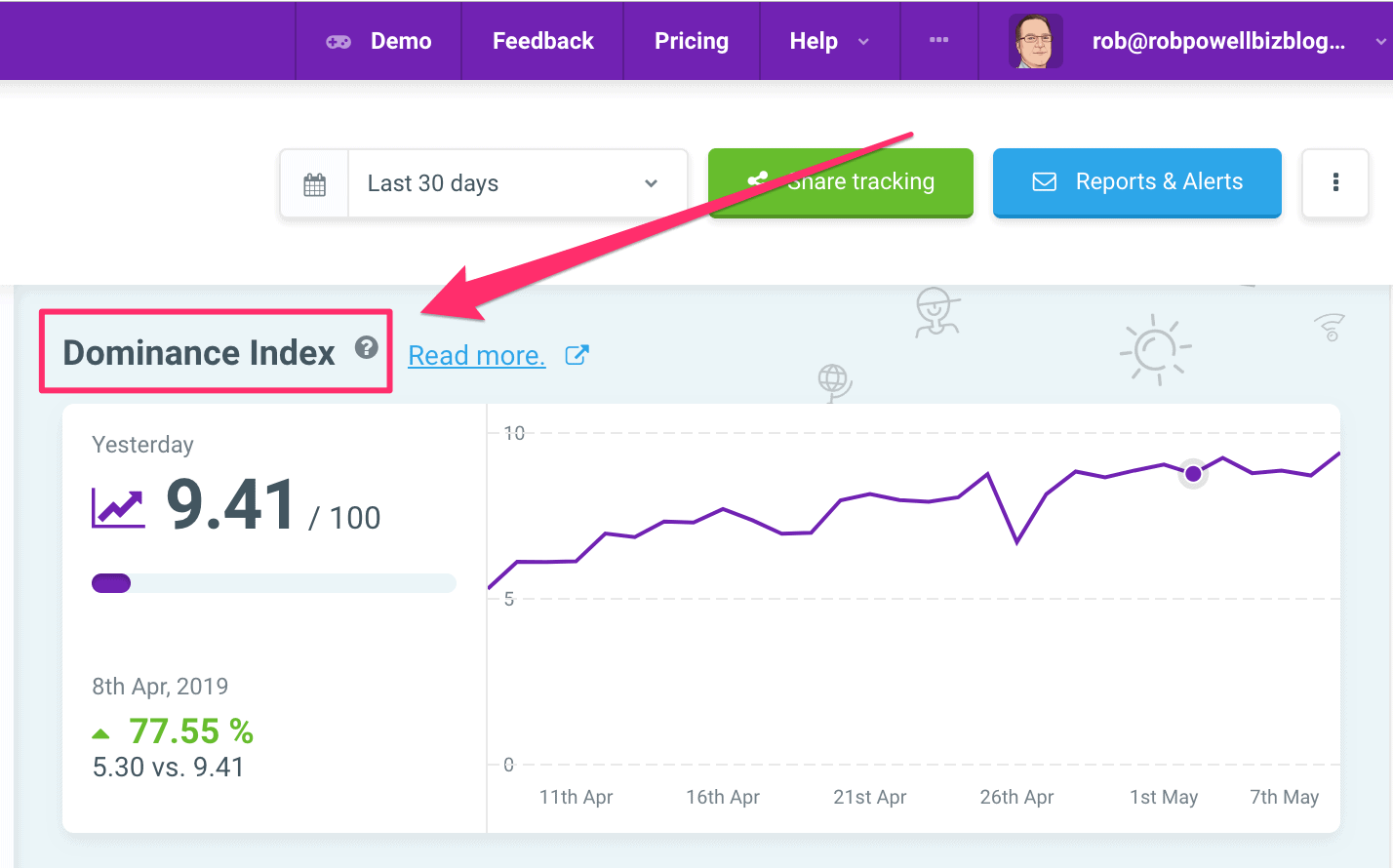Open the vertical ellipsis options button
Viewport: 1393px width, 868px height.
coord(1334,182)
